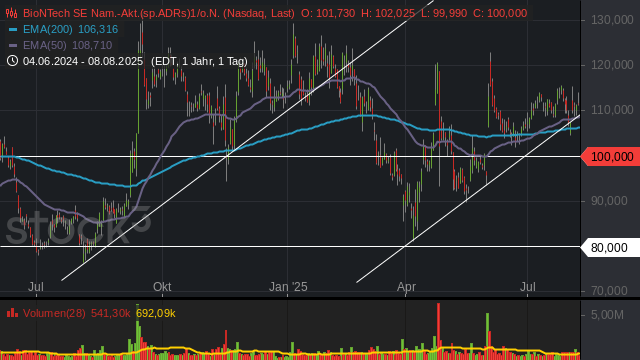Click the EMA(200) value 106,316
Image resolution: width=640 pixels, height=360 pixels.
pyautogui.click(x=98, y=29)
